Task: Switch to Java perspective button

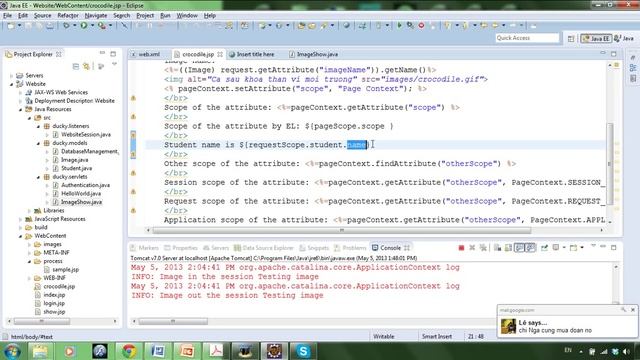Action: (x=624, y=38)
